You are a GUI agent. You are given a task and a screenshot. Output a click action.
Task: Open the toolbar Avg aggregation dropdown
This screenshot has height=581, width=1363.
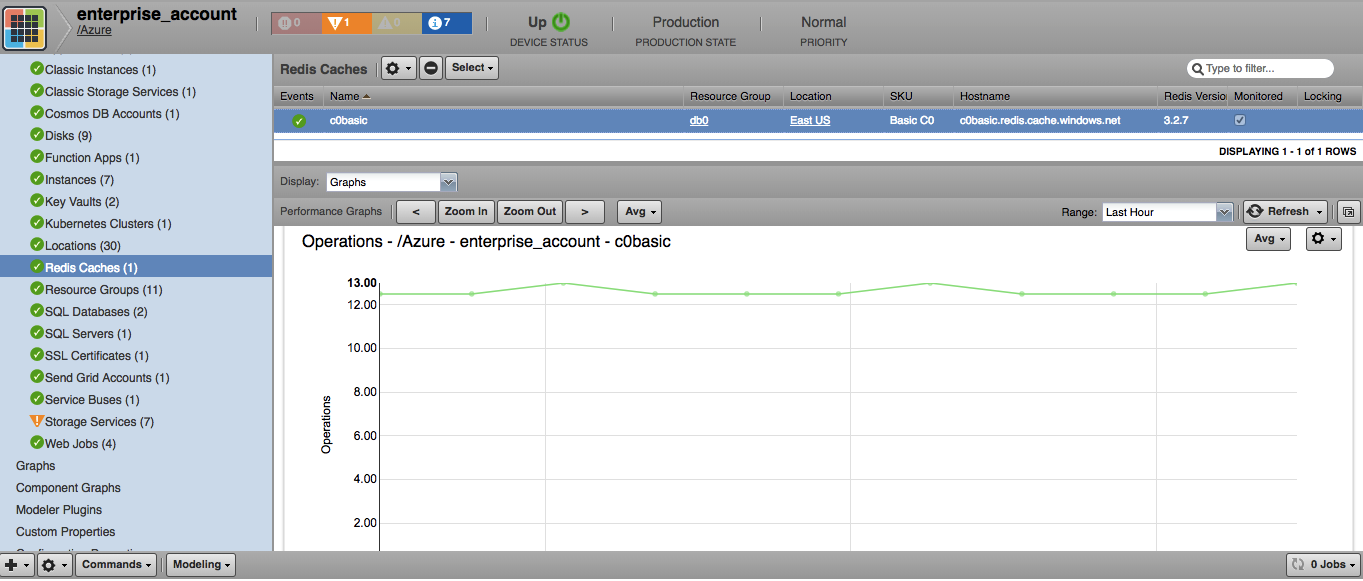(x=639, y=212)
